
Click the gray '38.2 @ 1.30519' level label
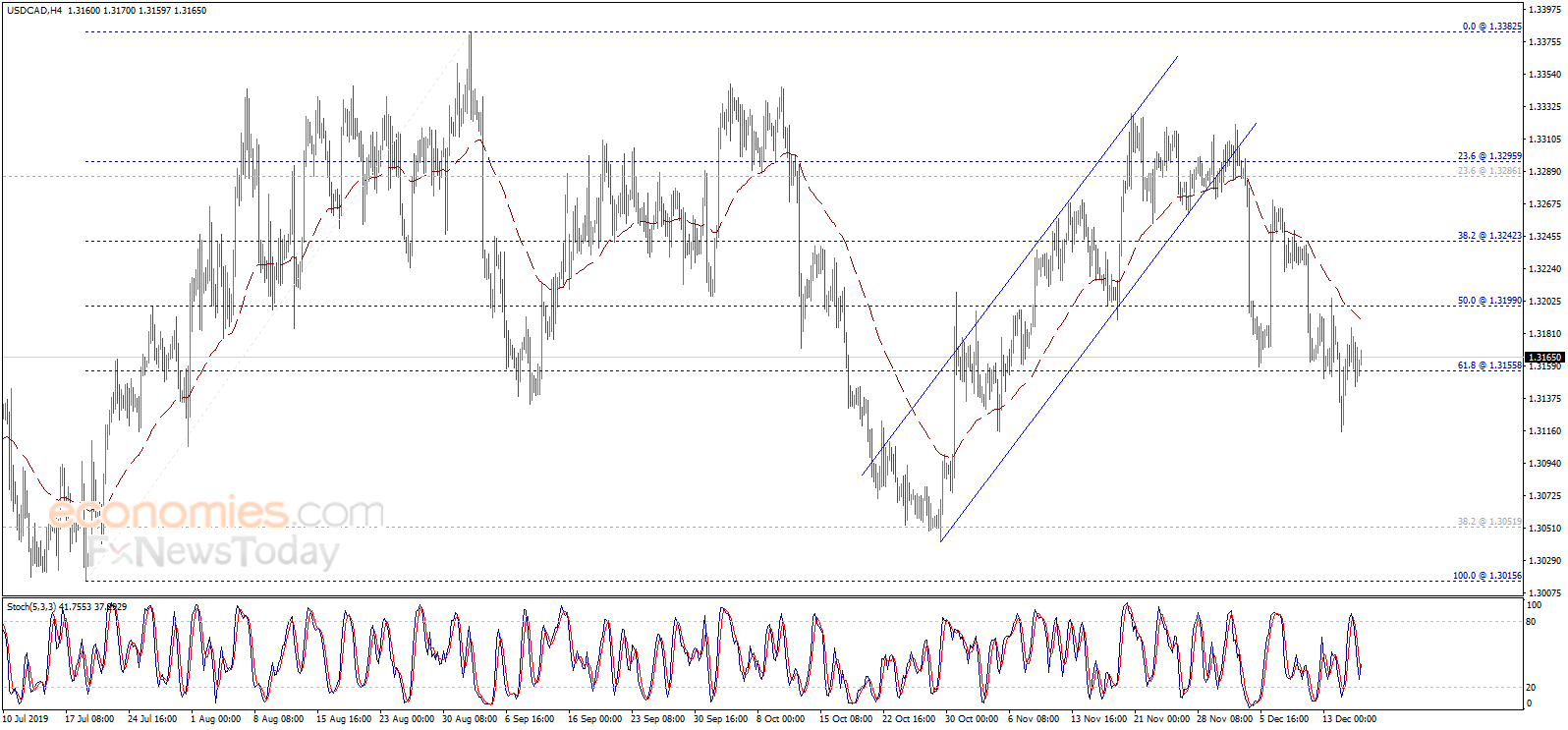(1489, 522)
